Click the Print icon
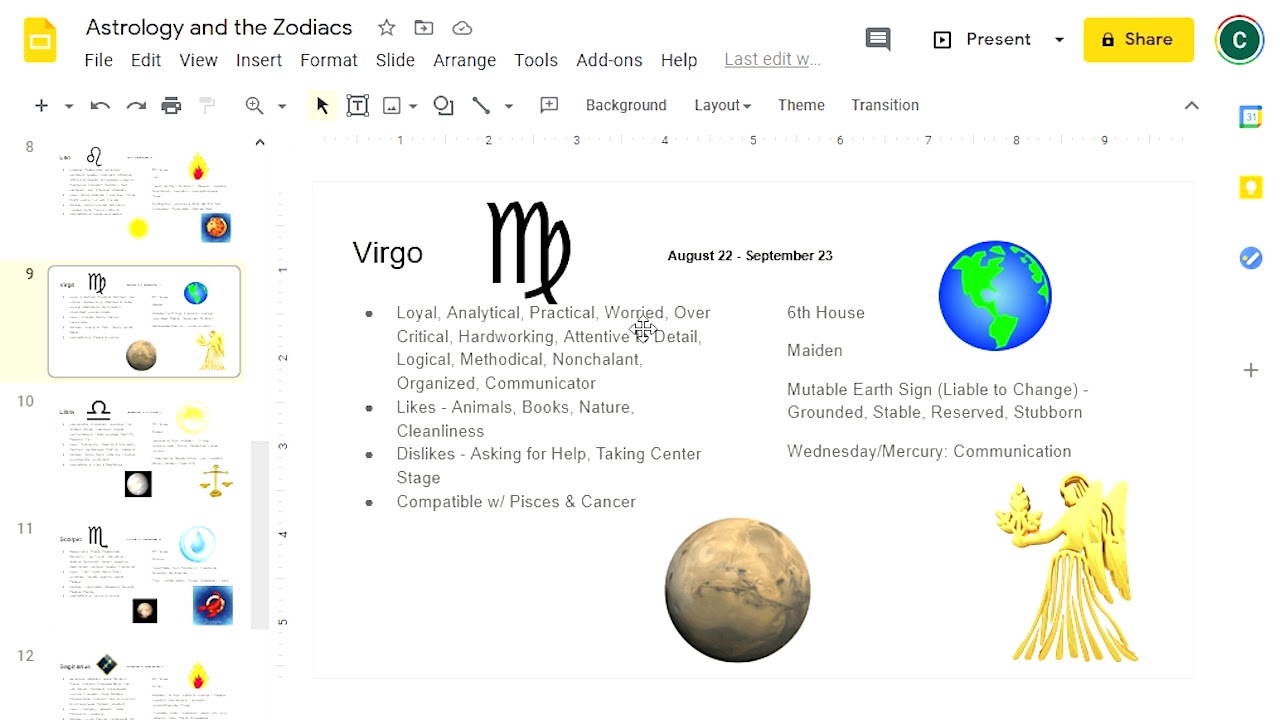 pos(172,105)
